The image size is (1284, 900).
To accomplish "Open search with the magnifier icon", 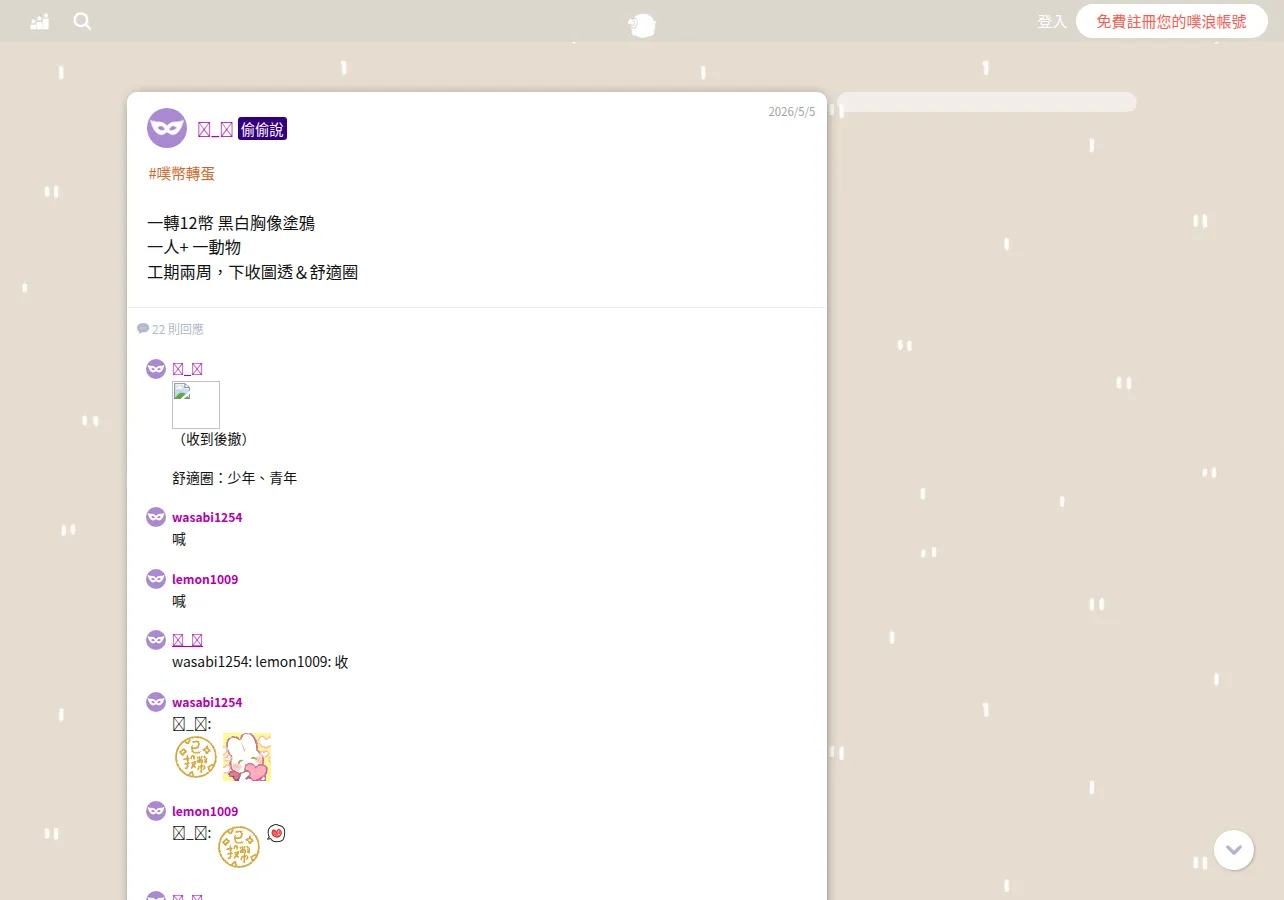I will [83, 21].
